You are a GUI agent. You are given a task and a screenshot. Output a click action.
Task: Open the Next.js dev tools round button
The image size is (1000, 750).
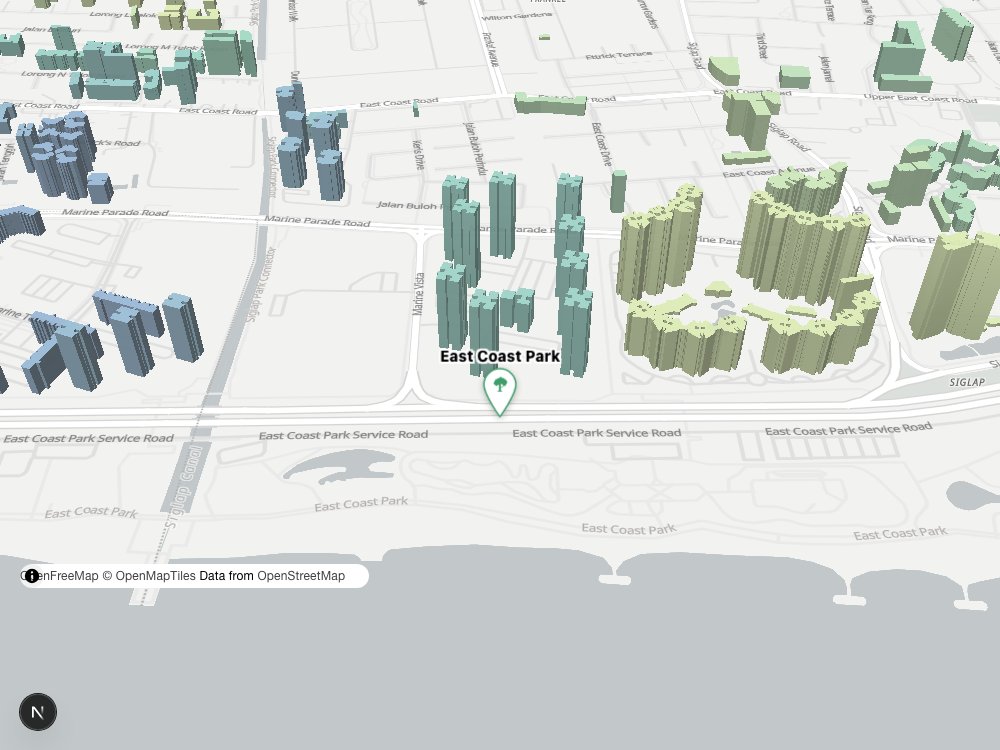pos(38,712)
